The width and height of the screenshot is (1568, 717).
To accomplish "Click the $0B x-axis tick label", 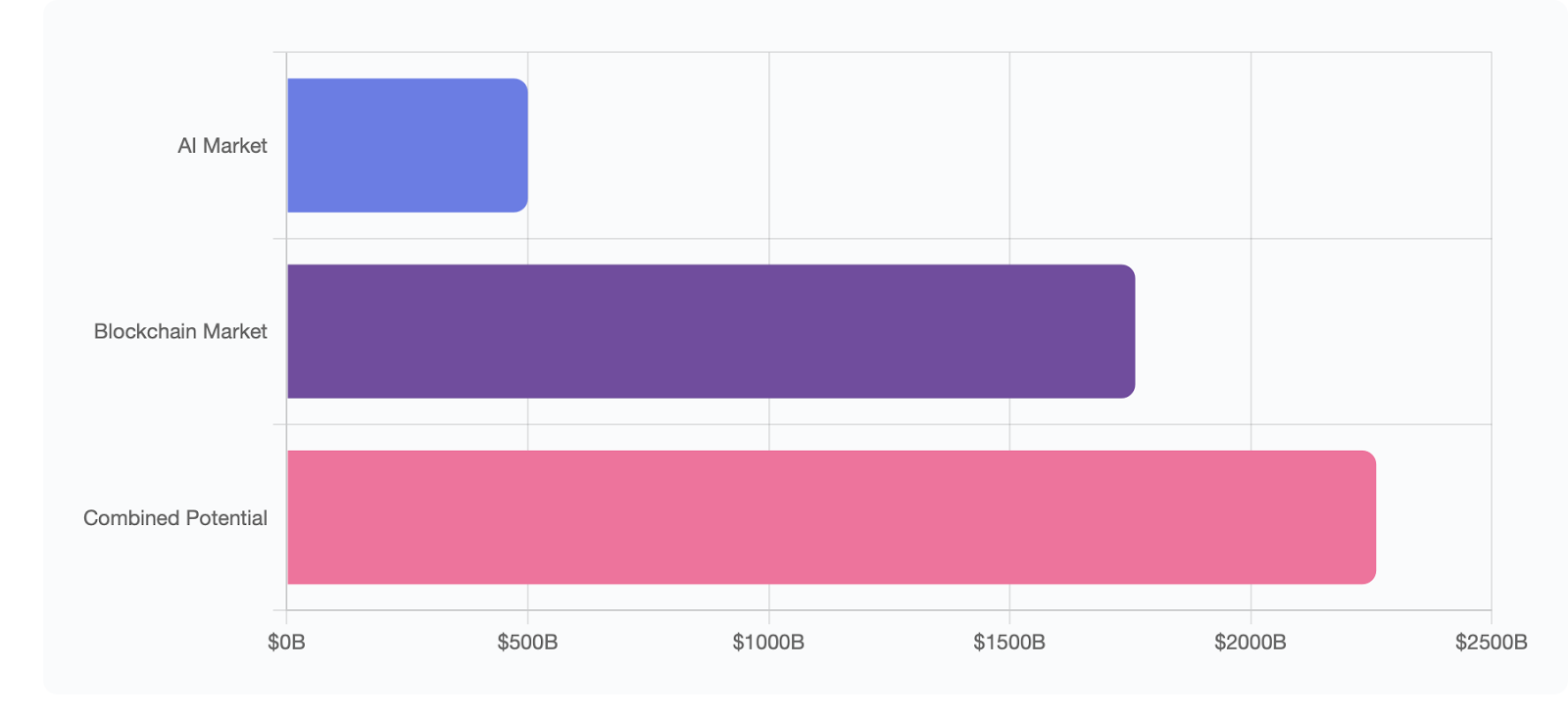I will click(286, 643).
